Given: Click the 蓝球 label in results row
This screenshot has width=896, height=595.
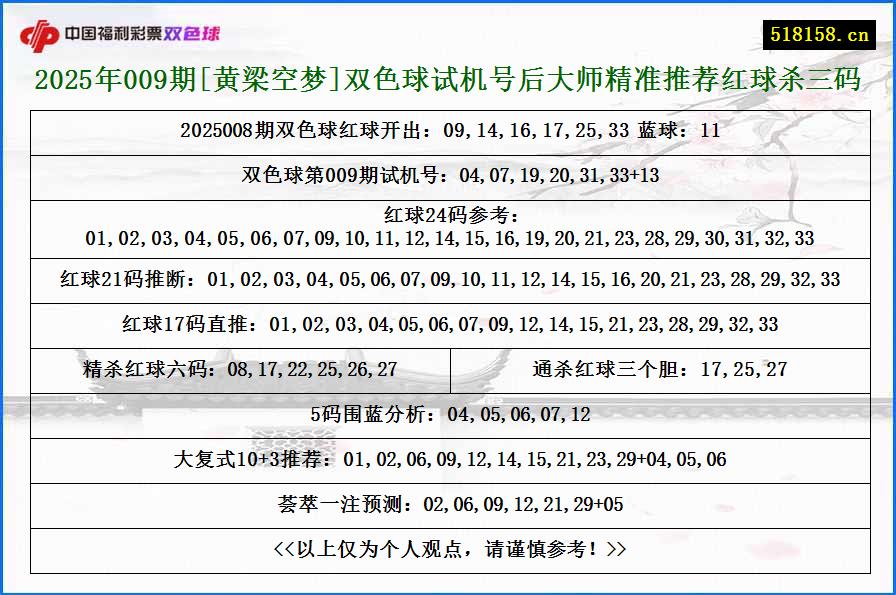Looking at the screenshot, I should coord(655,130).
